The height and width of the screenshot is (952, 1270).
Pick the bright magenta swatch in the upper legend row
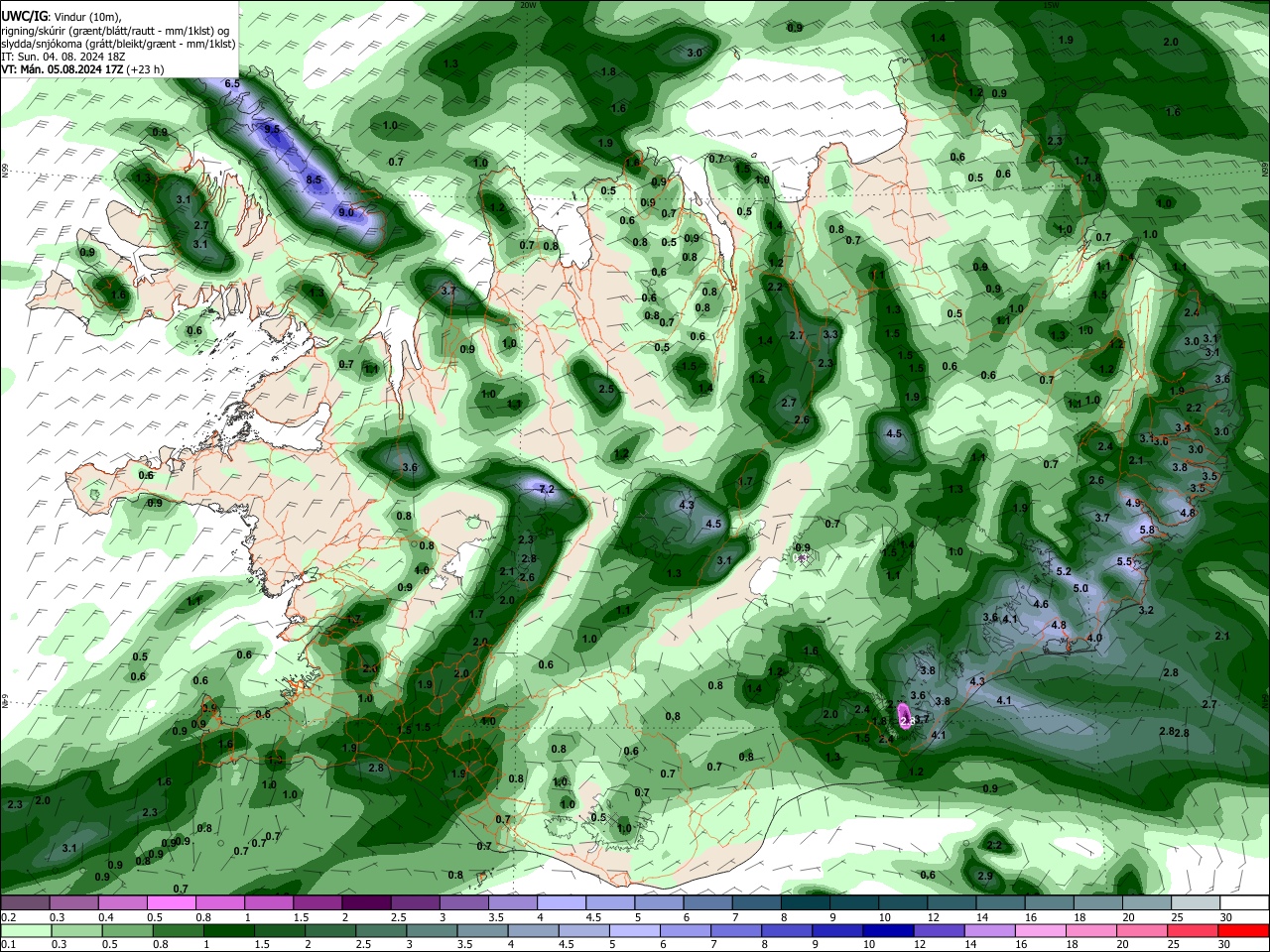tap(170, 903)
